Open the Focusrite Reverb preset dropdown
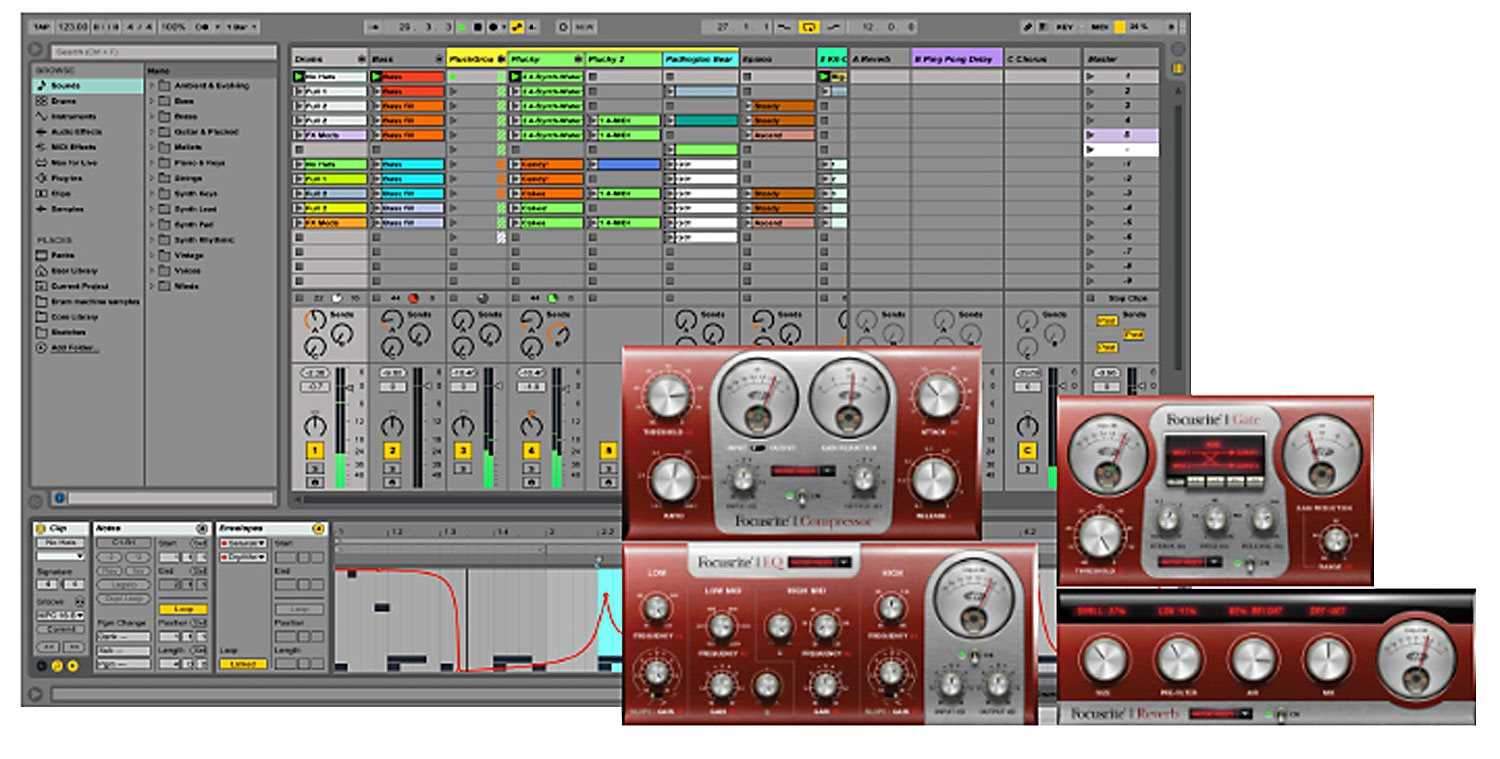1500x759 pixels. pos(1220,714)
